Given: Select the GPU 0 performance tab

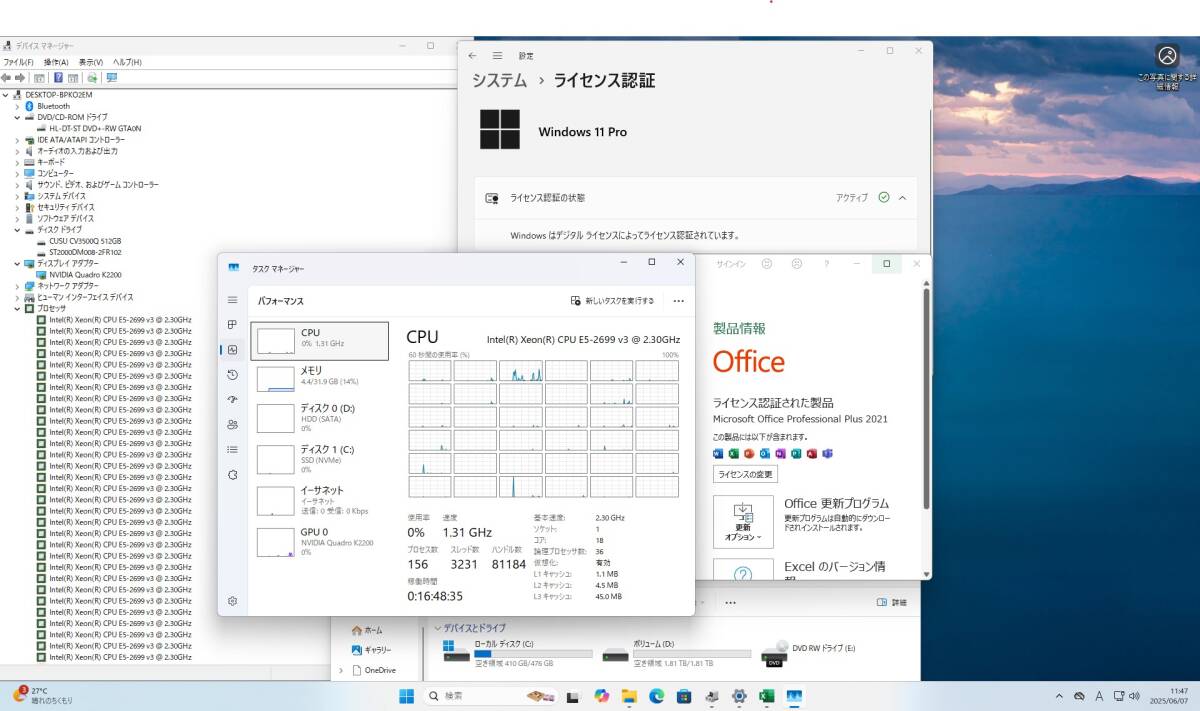Looking at the screenshot, I should point(319,542).
